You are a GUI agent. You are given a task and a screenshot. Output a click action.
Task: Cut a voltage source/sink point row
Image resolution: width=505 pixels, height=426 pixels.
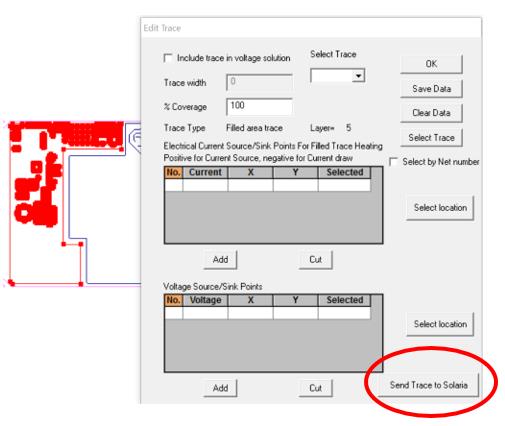click(x=315, y=388)
